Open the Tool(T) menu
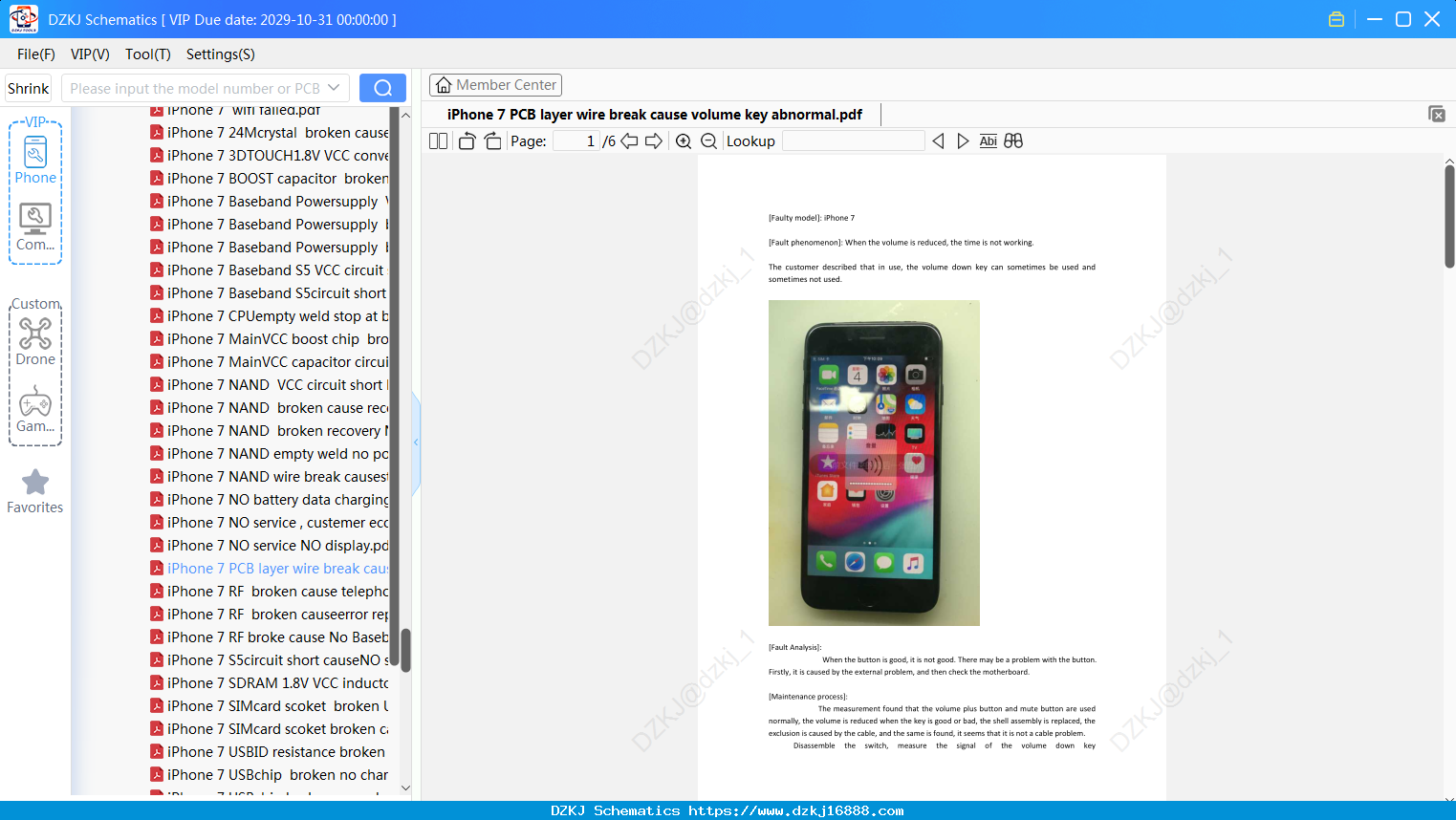The height and width of the screenshot is (820, 1456). [x=148, y=54]
